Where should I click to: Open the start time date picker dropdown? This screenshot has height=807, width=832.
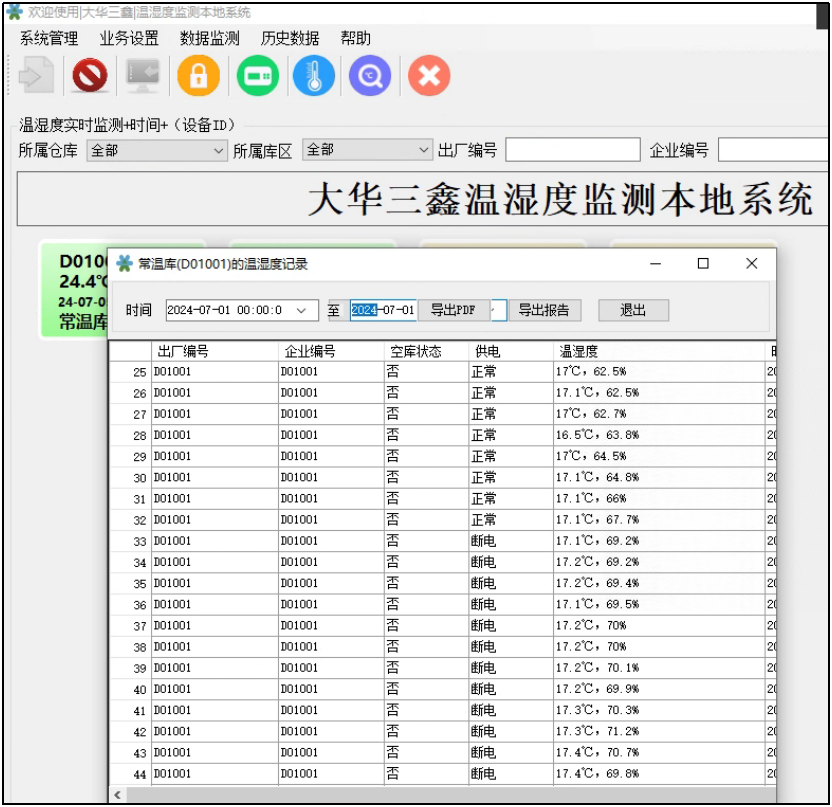(301, 311)
